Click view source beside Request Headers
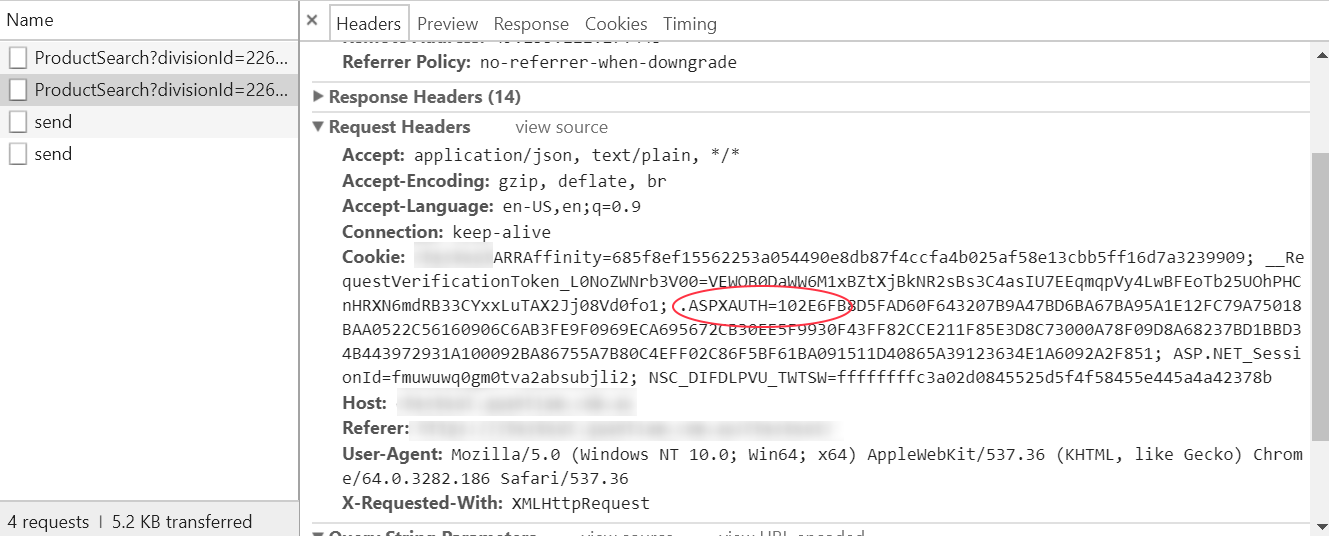The width and height of the screenshot is (1329, 536). point(561,127)
